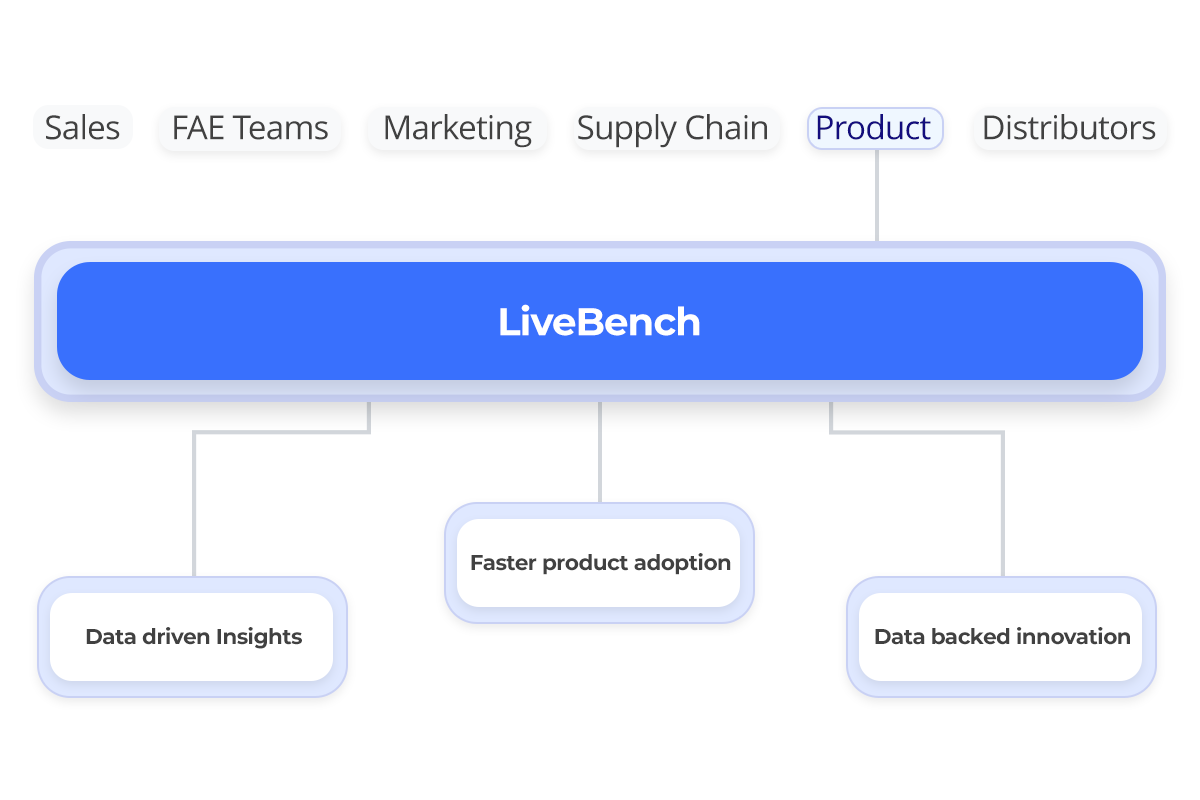Click the elbow connector above Data driven Insights

194,500
